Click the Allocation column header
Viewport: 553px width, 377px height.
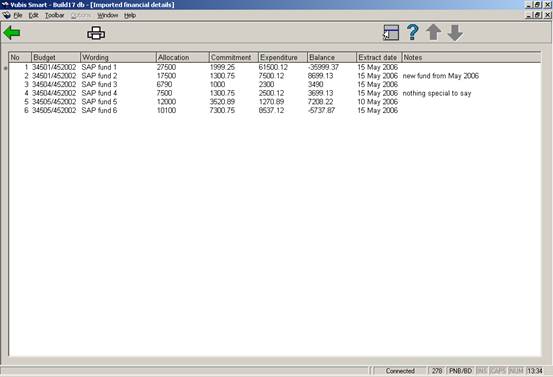182,57
